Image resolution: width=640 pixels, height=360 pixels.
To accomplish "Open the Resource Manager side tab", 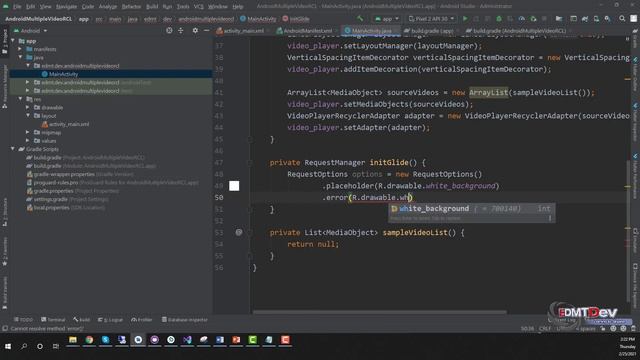I will point(4,87).
